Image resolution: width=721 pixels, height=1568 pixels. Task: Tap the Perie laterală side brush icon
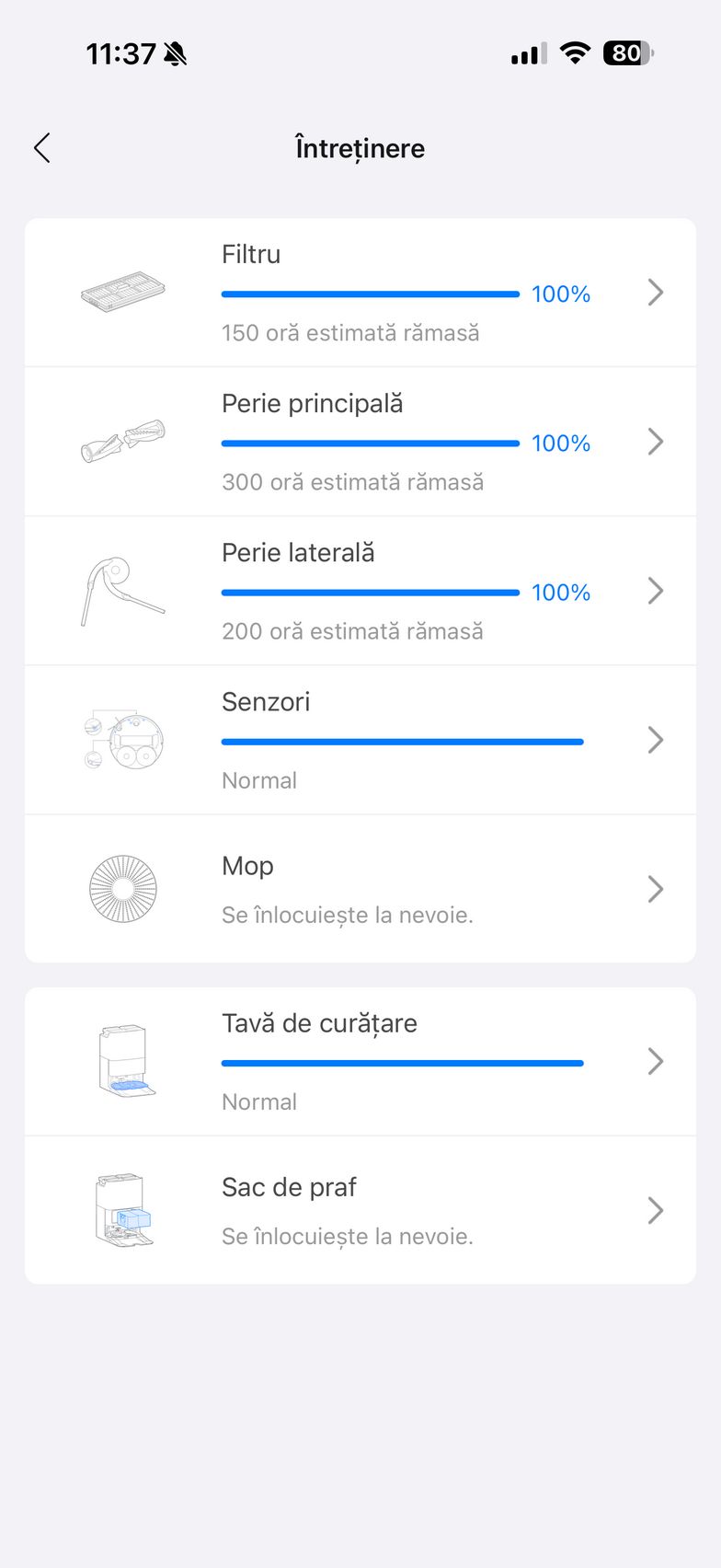(x=122, y=591)
